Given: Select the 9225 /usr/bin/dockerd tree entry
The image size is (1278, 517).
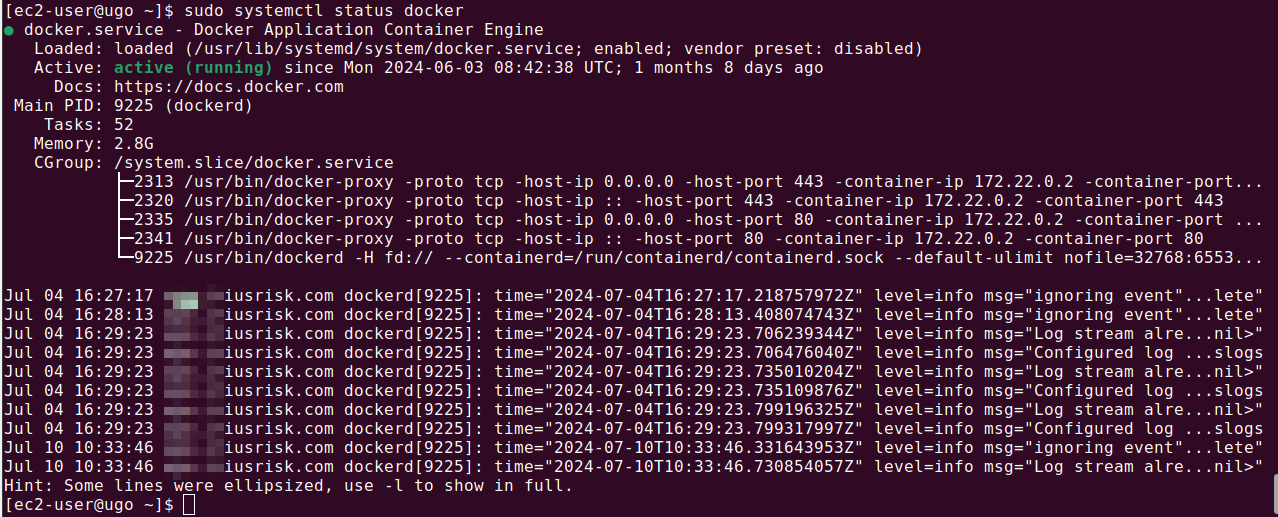Looking at the screenshot, I should click(689, 258).
